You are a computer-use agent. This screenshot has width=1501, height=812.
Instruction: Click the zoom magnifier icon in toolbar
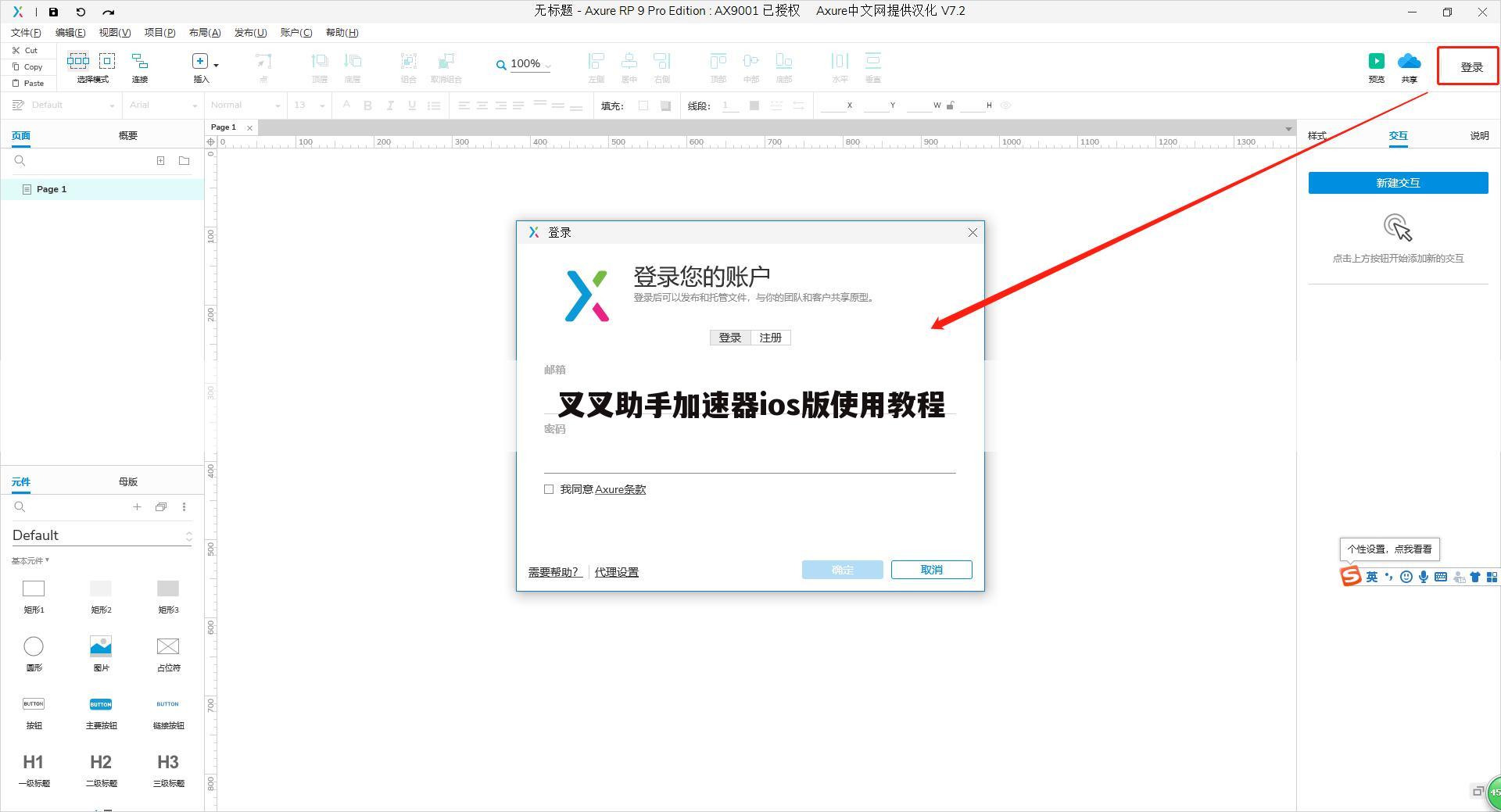[x=500, y=64]
